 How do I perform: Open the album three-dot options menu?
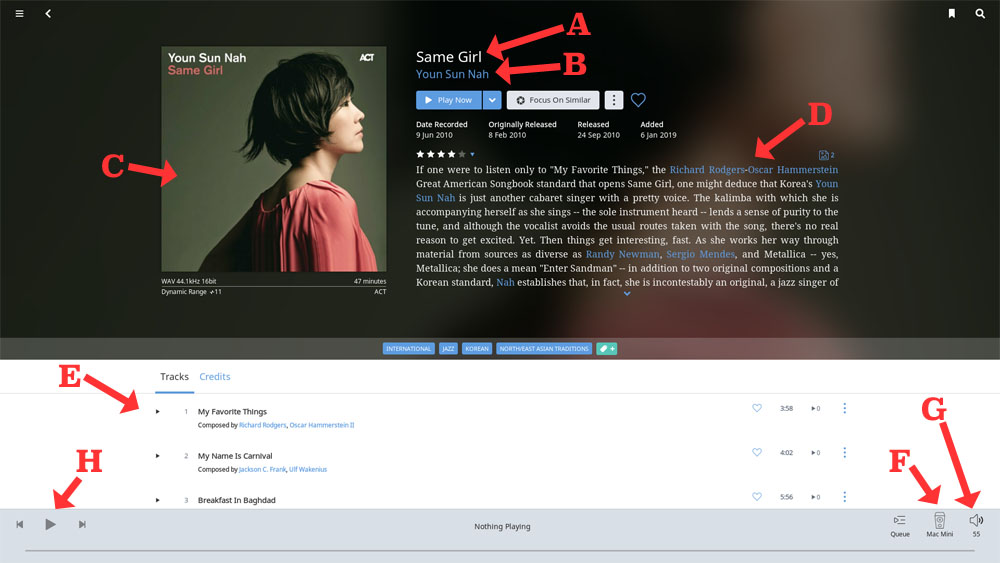tap(614, 100)
